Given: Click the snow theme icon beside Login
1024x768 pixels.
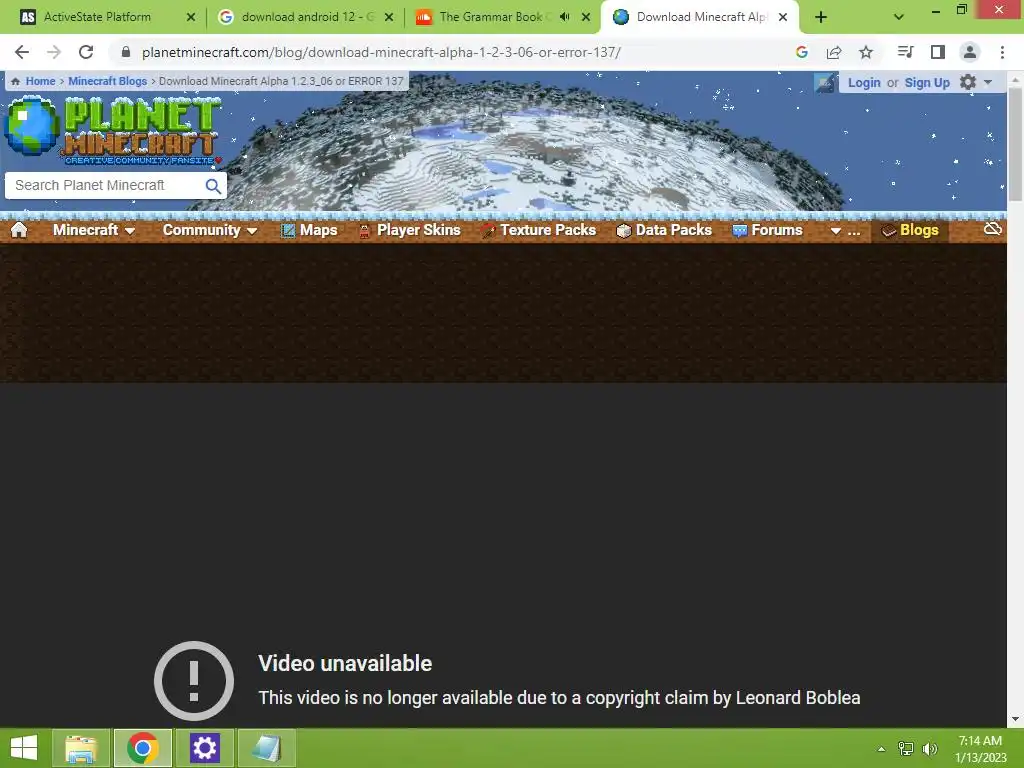Looking at the screenshot, I should 825,83.
